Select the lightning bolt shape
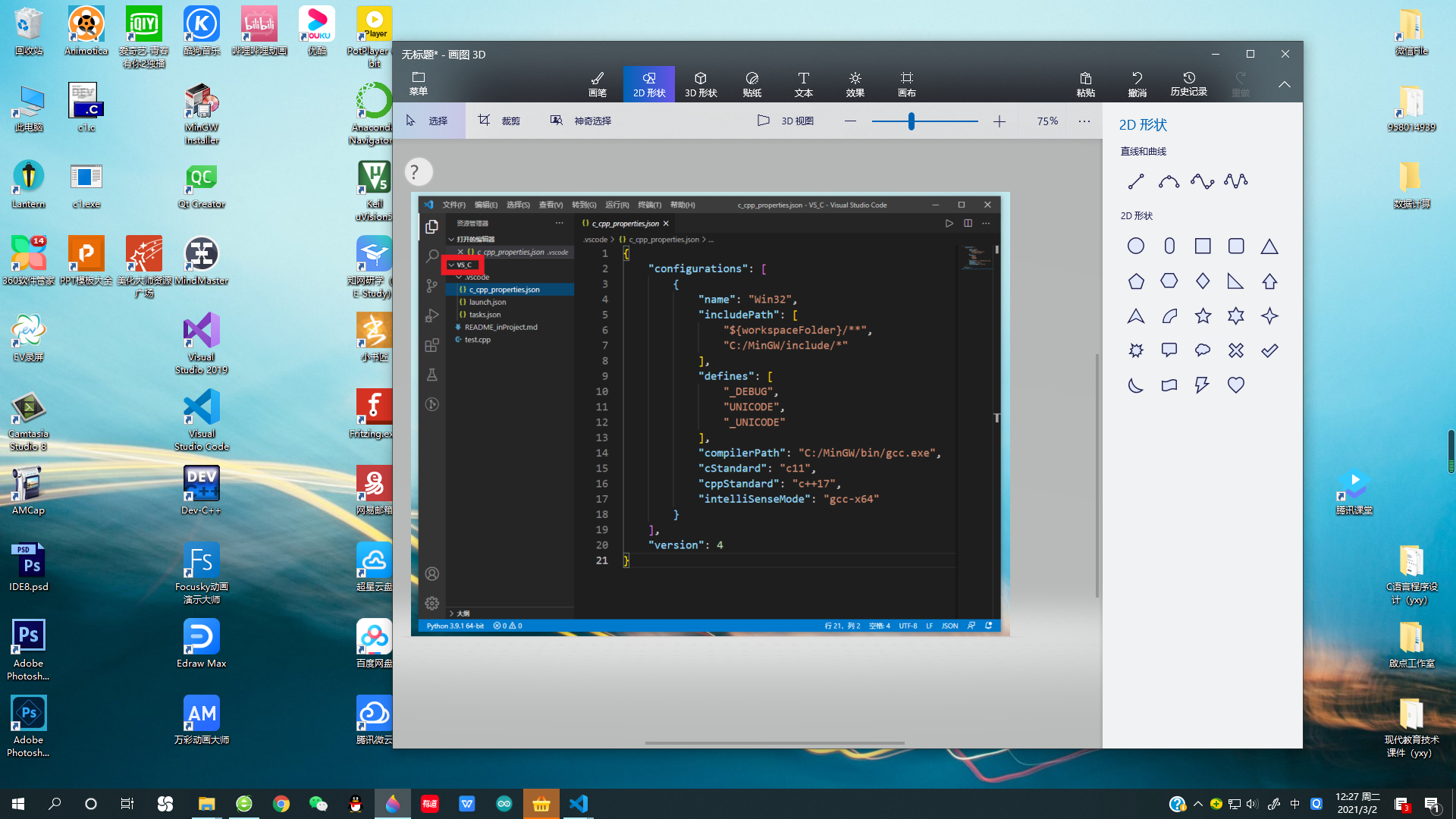Viewport: 1456px width, 819px height. coord(1203,385)
